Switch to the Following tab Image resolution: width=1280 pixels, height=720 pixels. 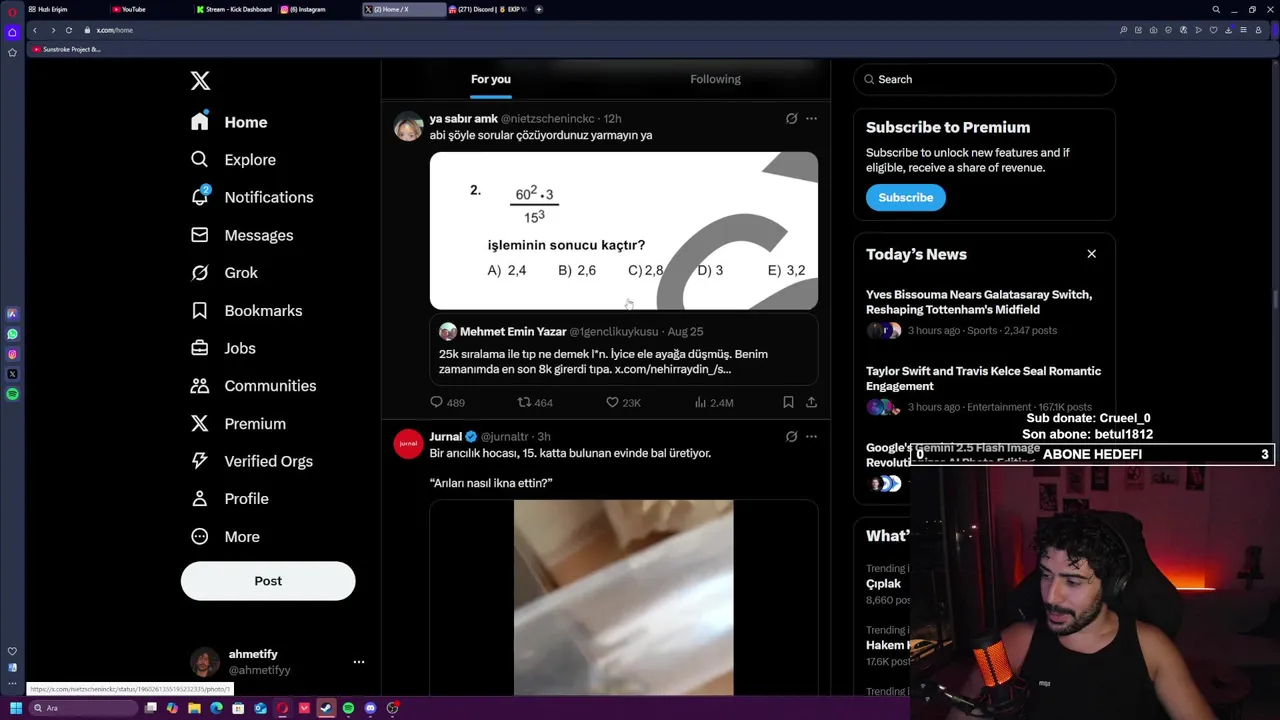715,79
